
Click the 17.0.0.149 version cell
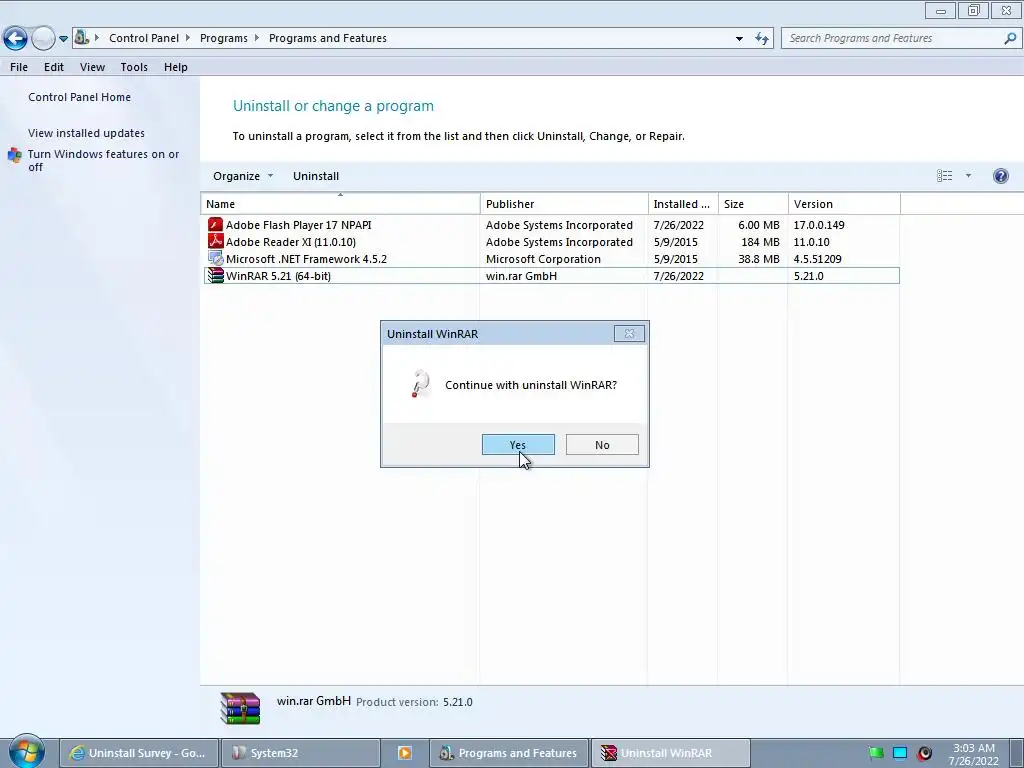pos(819,225)
